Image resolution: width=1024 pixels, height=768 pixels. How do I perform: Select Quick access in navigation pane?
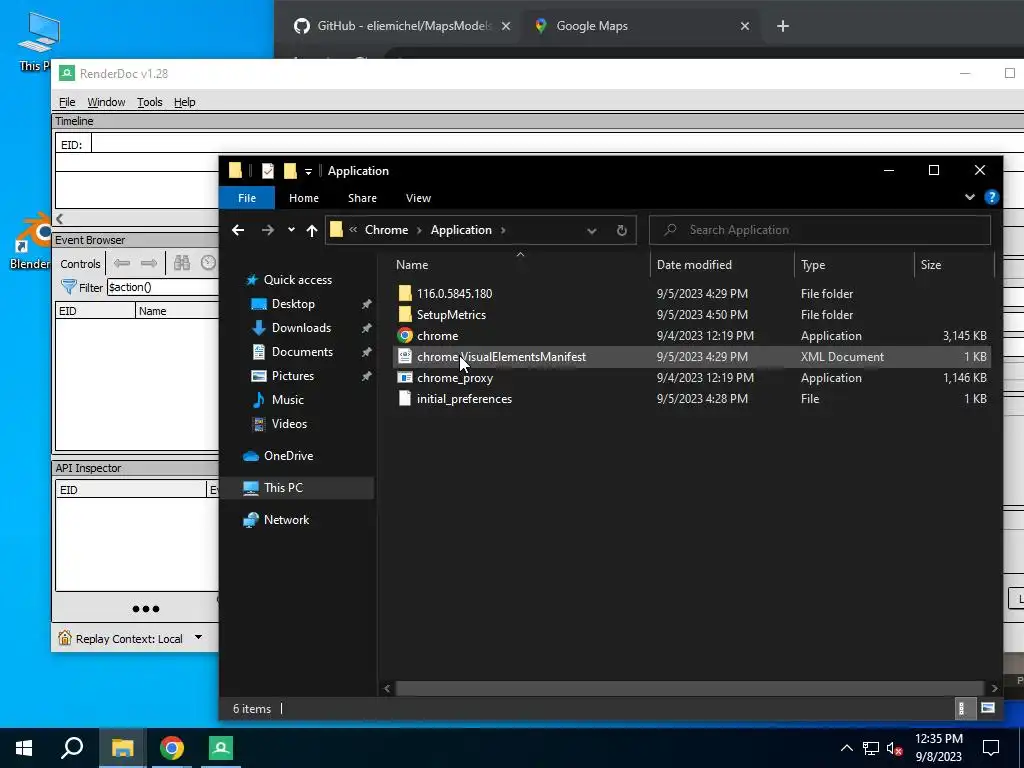(297, 280)
